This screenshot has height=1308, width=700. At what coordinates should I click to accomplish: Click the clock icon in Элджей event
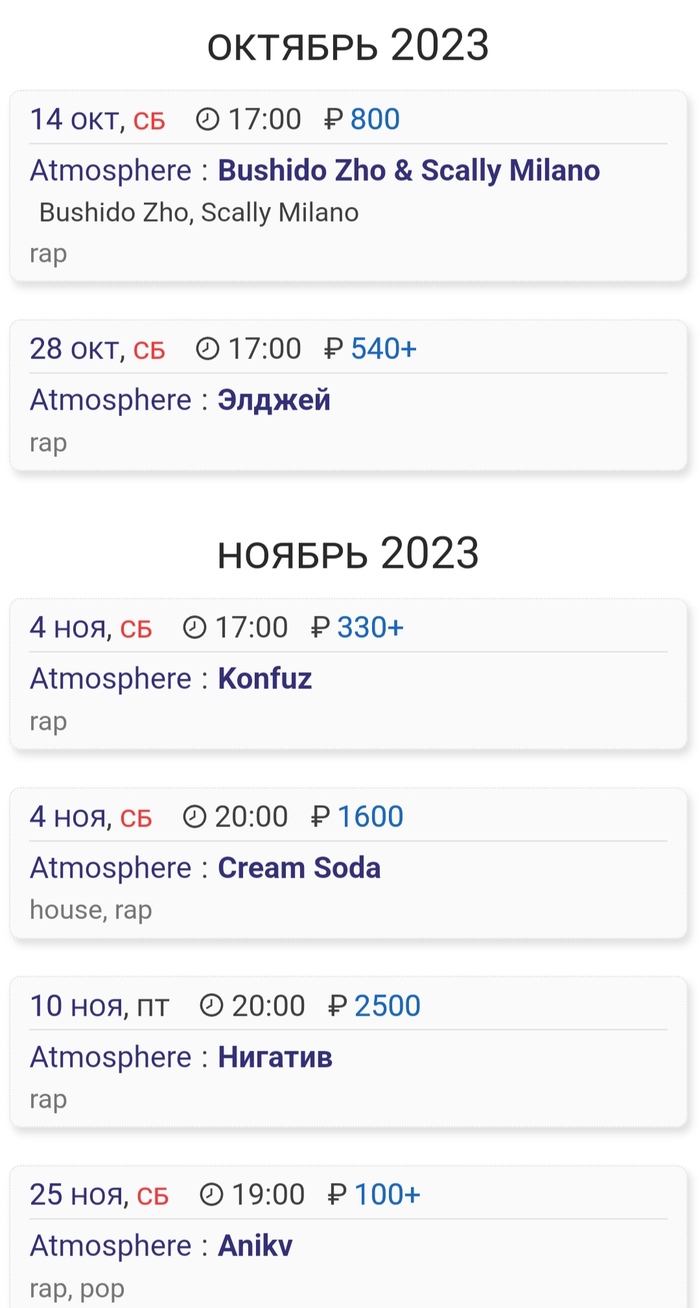click(207, 349)
